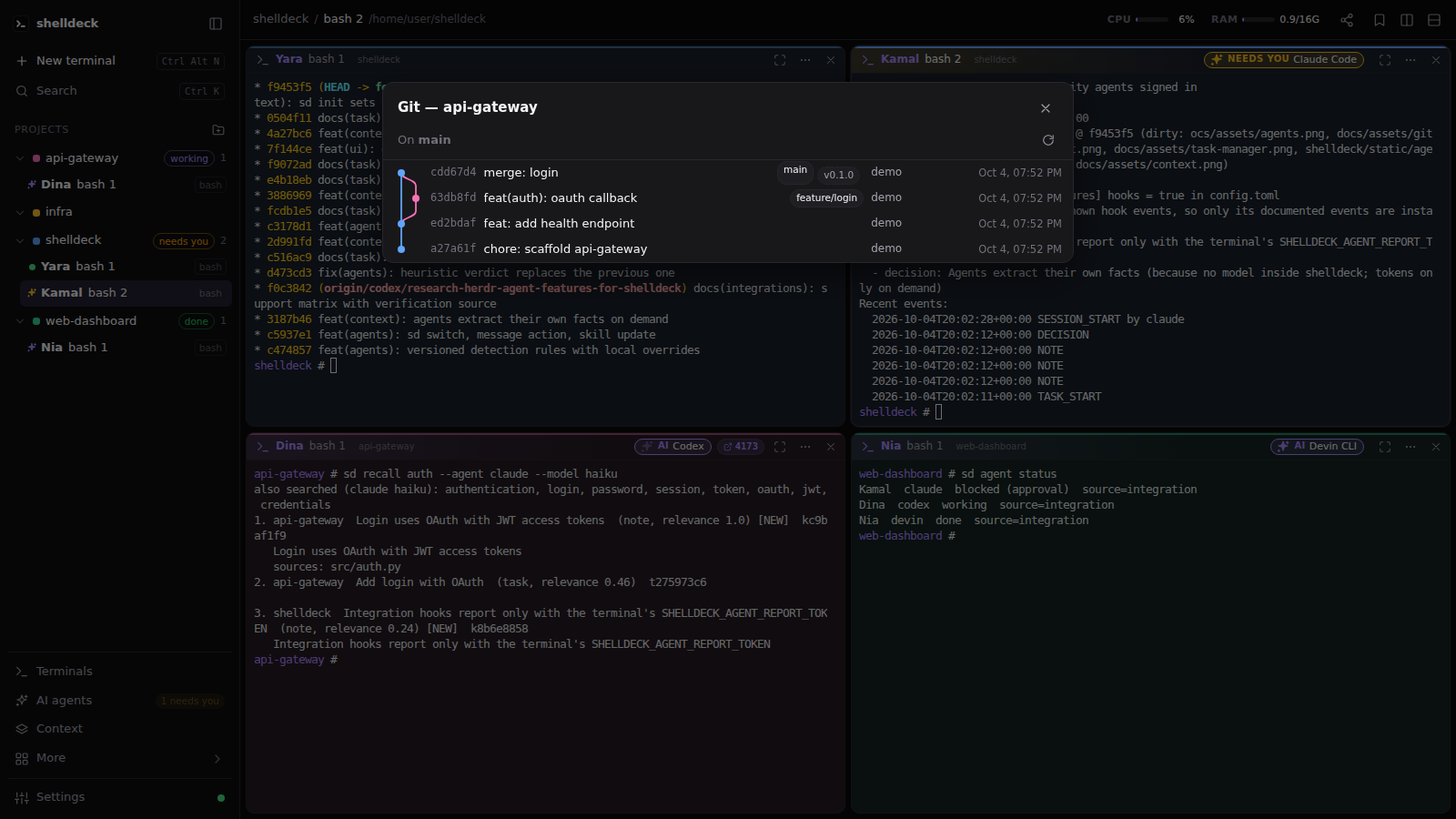Open the 4173 port link

[x=741, y=447]
